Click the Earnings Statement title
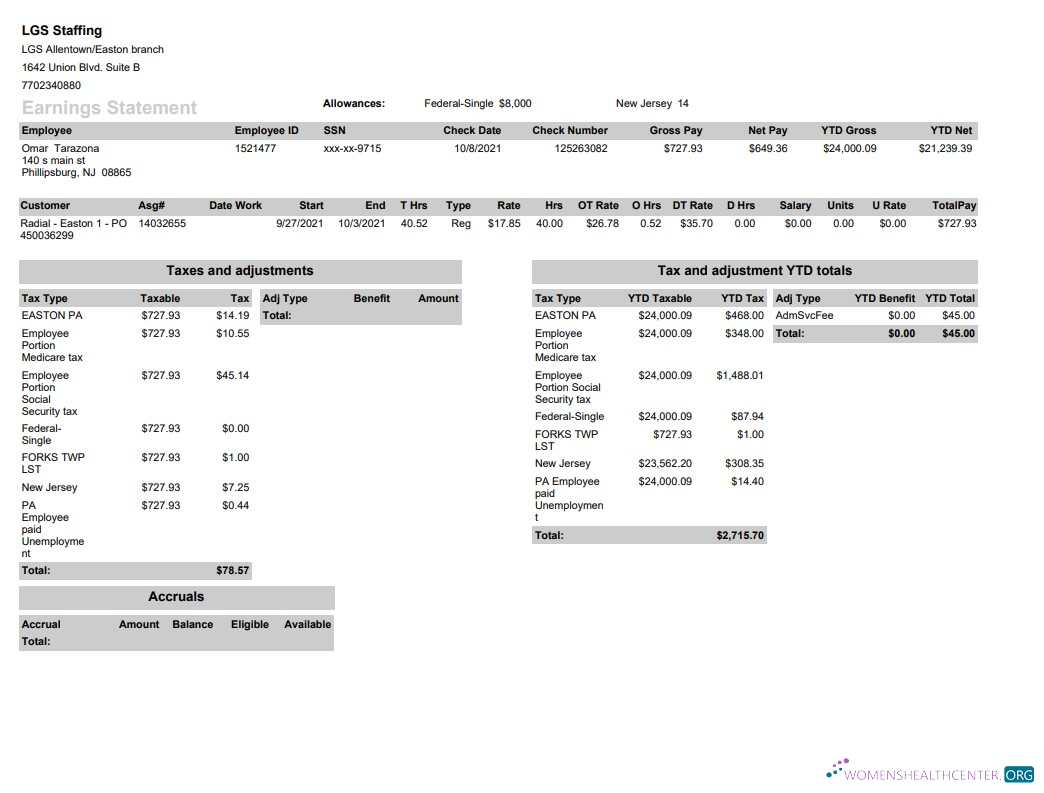The width and height of the screenshot is (1044, 793). 108,108
